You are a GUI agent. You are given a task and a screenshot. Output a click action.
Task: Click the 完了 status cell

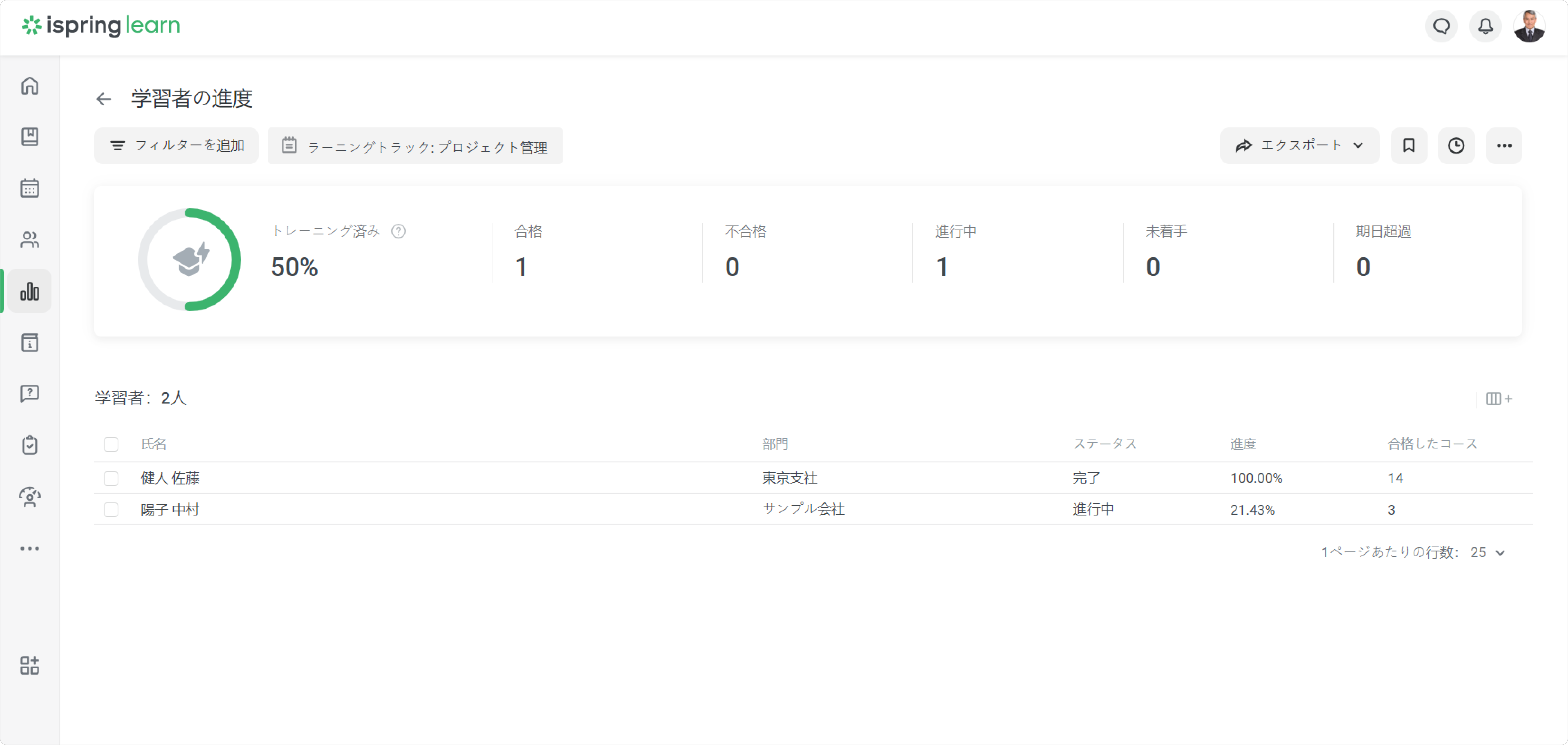[x=1086, y=478]
